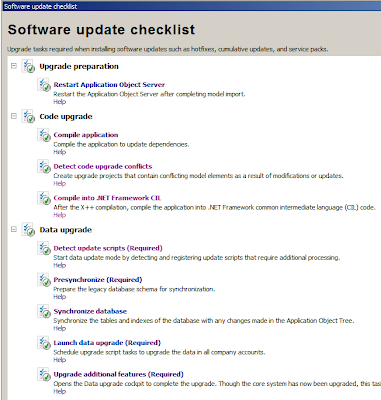Click the large Software update checklist heading
The image size is (381, 400).
(x=101, y=30)
